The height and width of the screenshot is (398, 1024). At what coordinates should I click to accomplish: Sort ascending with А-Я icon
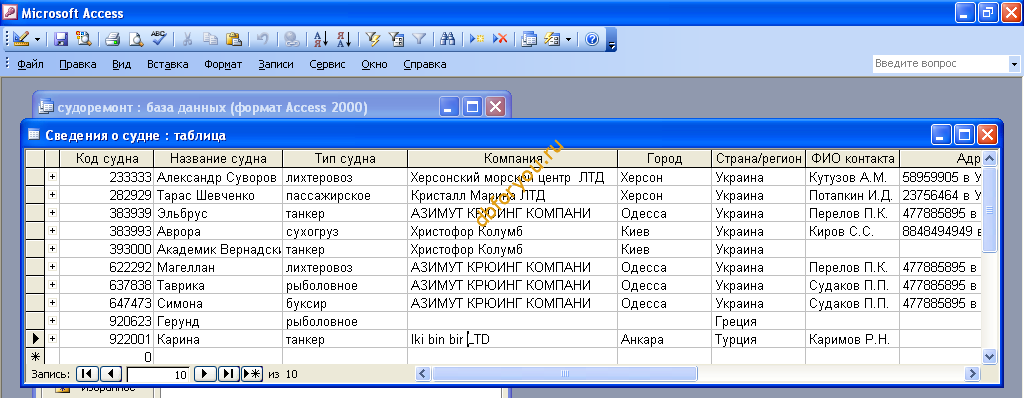click(321, 39)
